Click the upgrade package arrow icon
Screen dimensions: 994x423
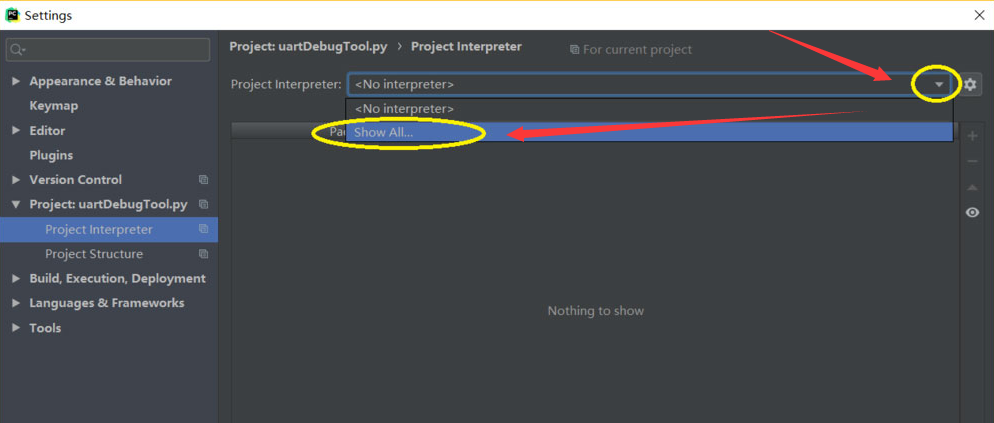click(972, 187)
